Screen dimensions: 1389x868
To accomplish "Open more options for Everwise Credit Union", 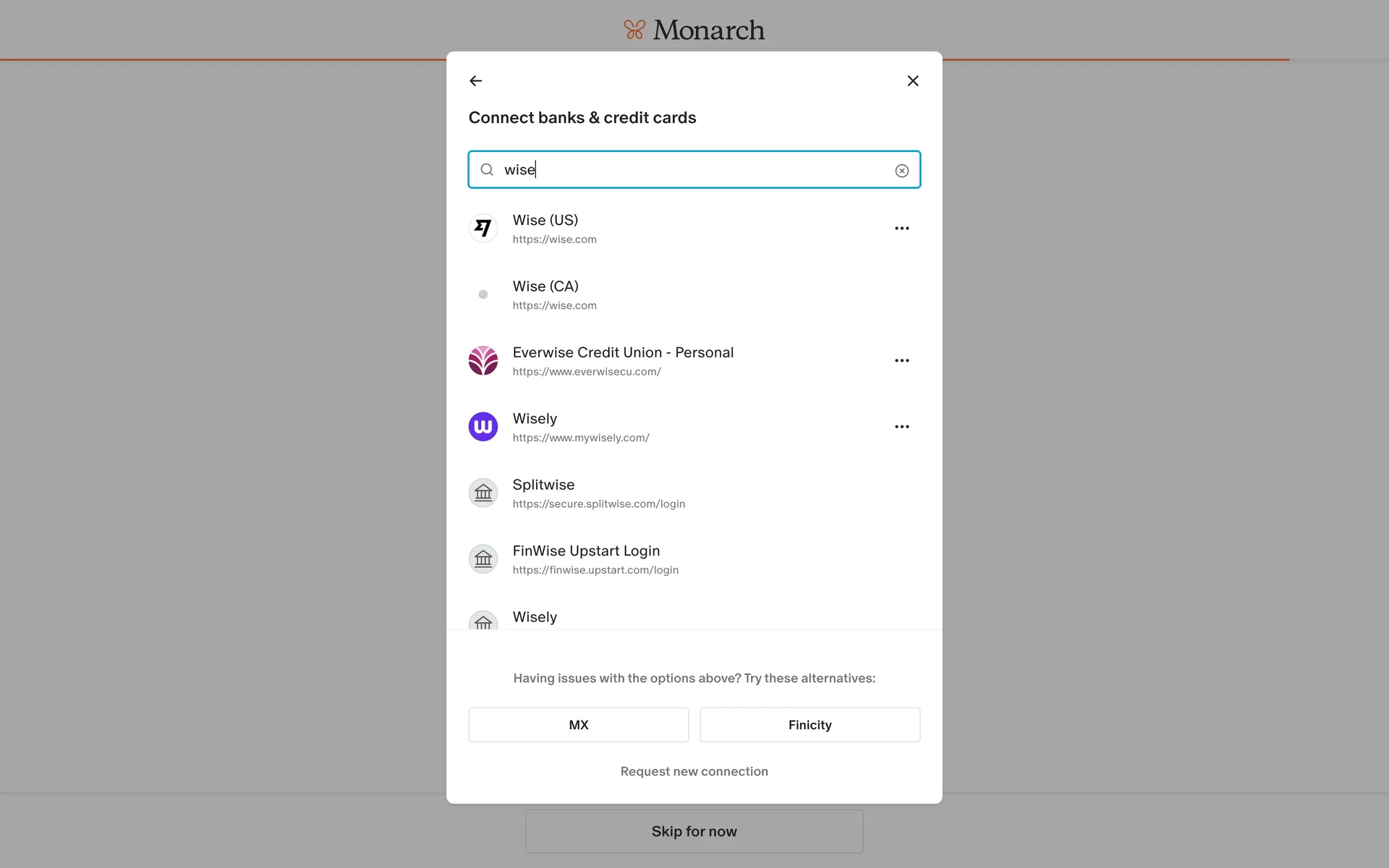I will pyautogui.click(x=901, y=361).
